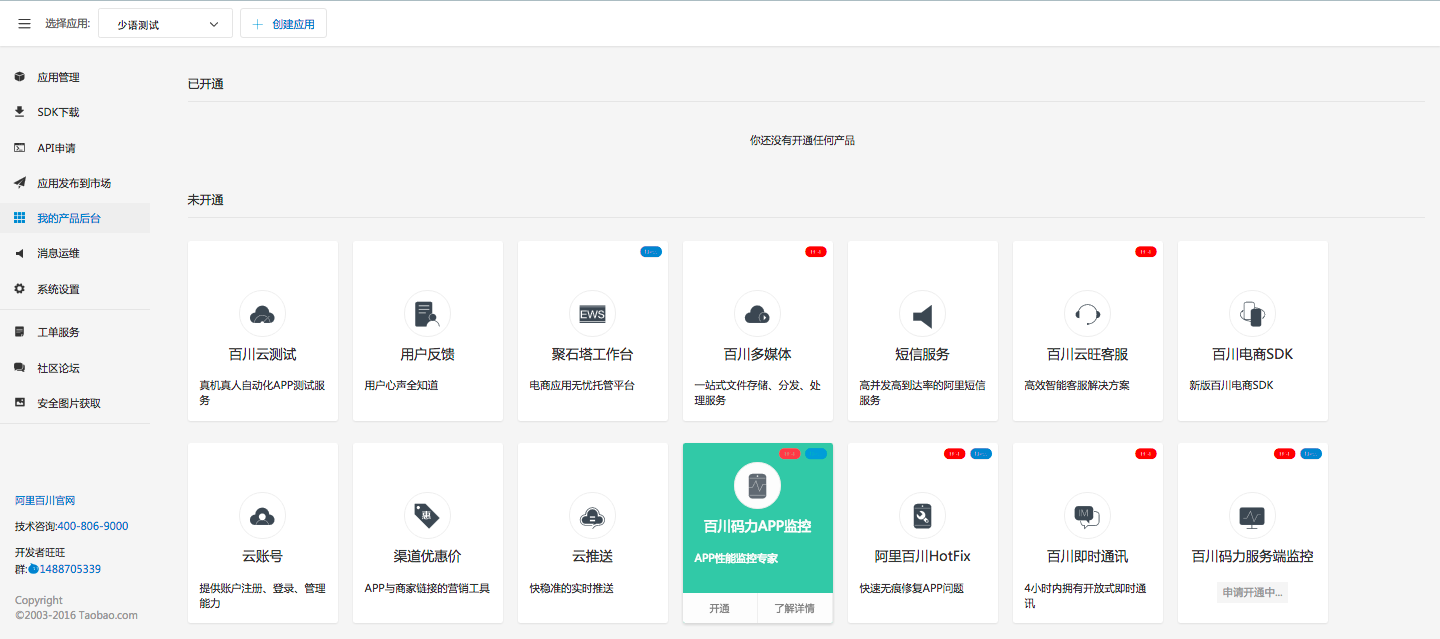Click the 百川电商SDK phones icon

1252,314
